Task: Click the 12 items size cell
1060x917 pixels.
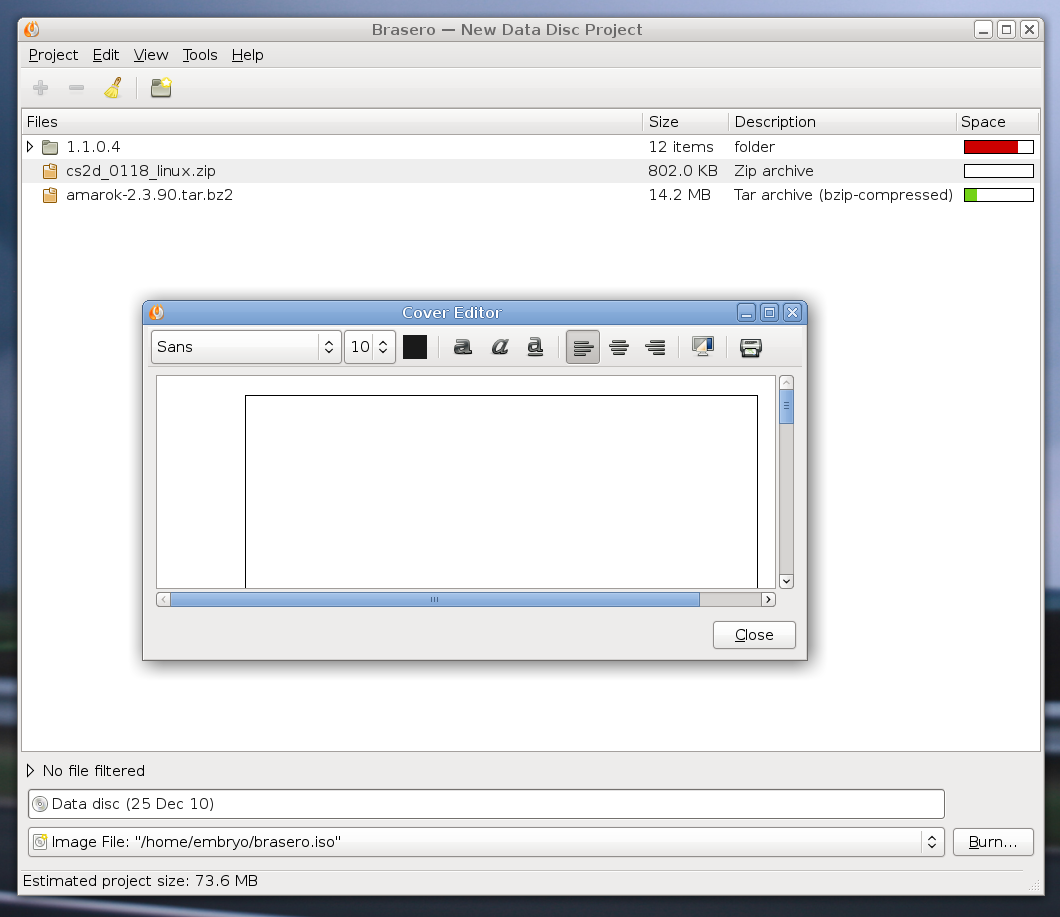Action: click(x=681, y=147)
